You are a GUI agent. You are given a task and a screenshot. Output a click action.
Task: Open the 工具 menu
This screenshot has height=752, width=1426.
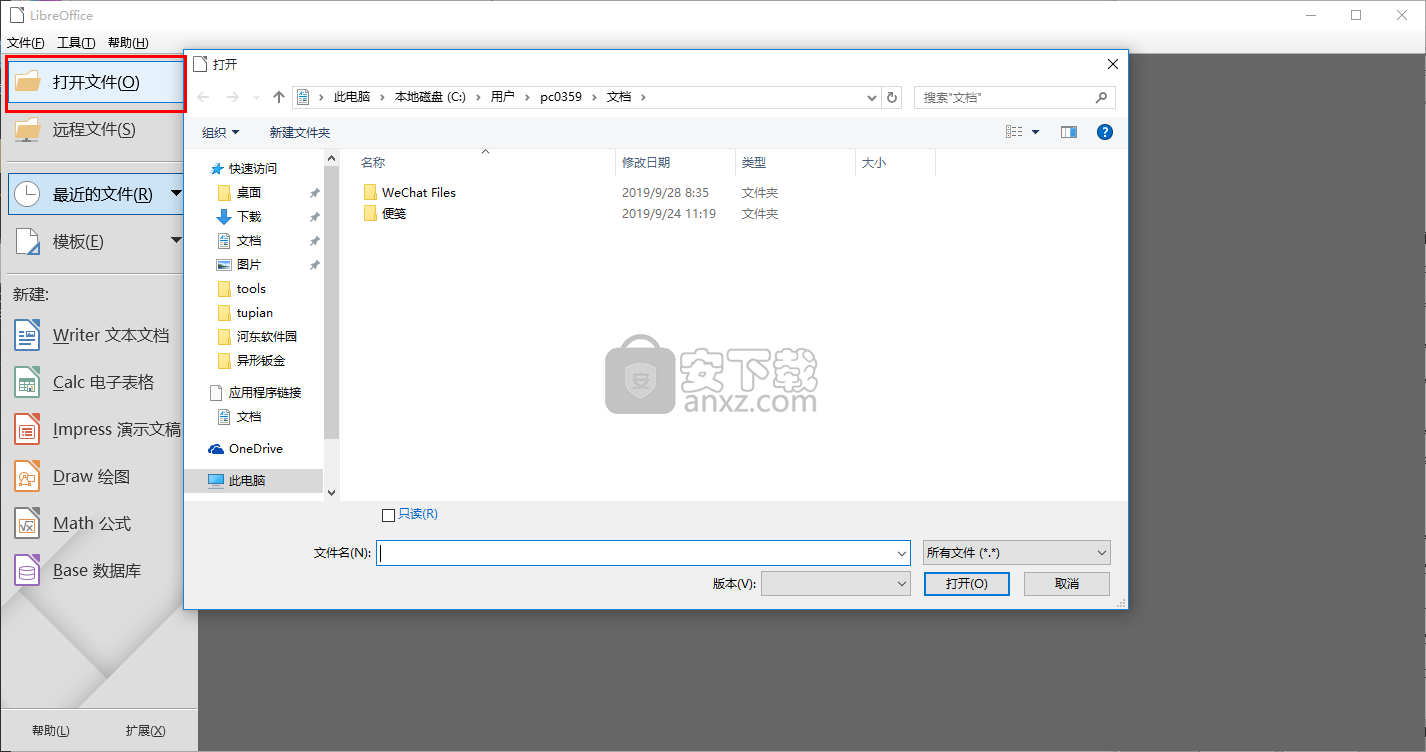76,43
